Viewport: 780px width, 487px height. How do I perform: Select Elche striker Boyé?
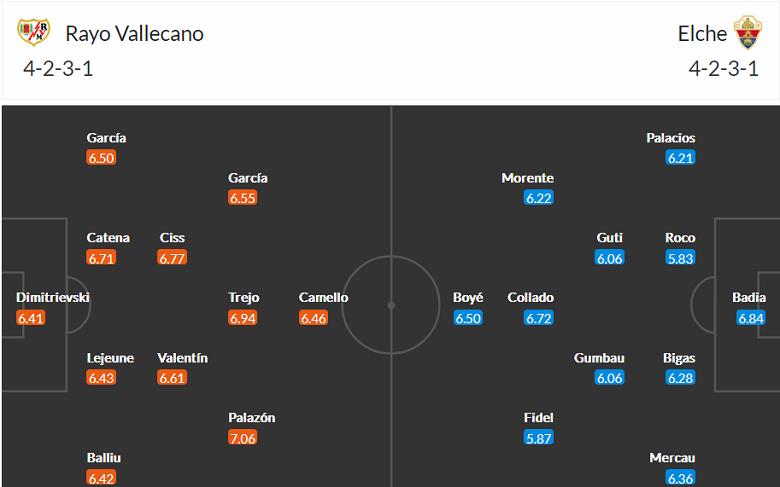(468, 298)
